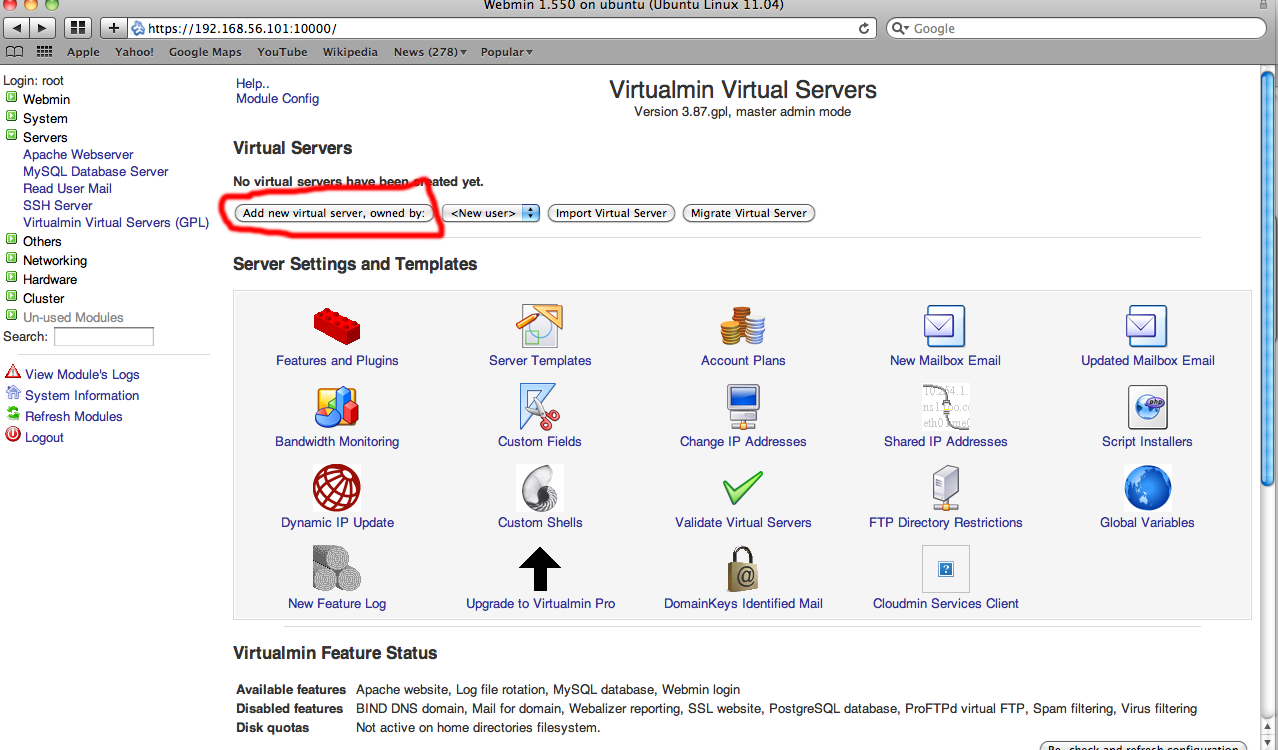Click System Information link
This screenshot has width=1278, height=750.
[82, 396]
